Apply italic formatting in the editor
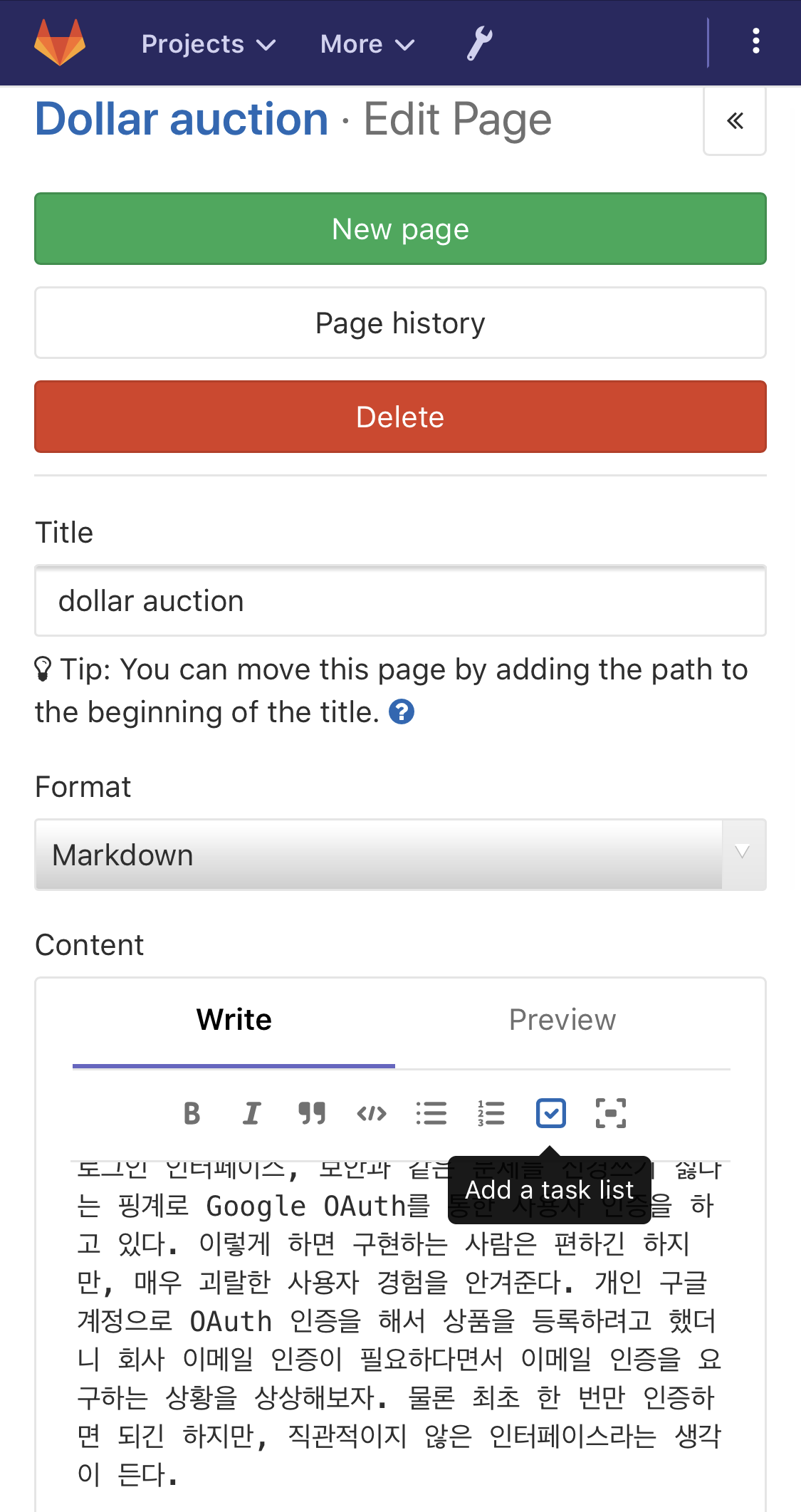Screen dimensions: 801x1512 click(251, 1112)
